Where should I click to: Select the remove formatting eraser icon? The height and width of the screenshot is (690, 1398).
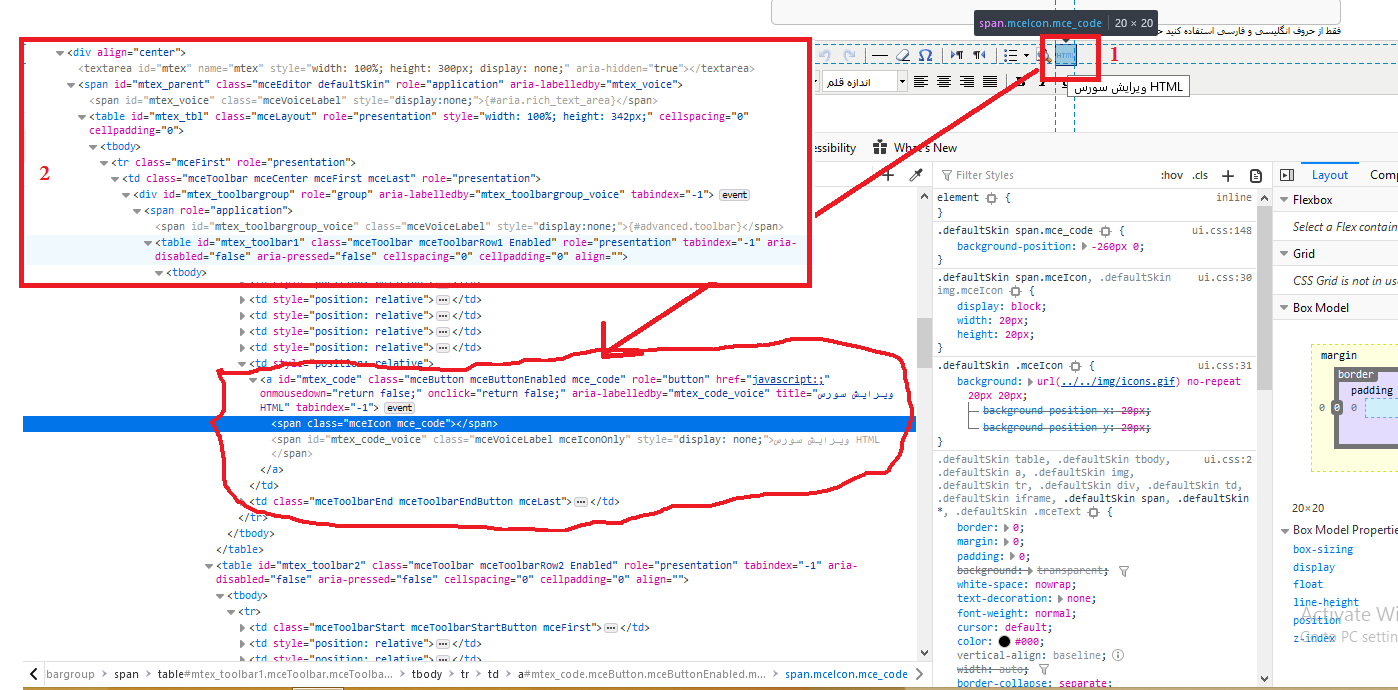(x=903, y=55)
